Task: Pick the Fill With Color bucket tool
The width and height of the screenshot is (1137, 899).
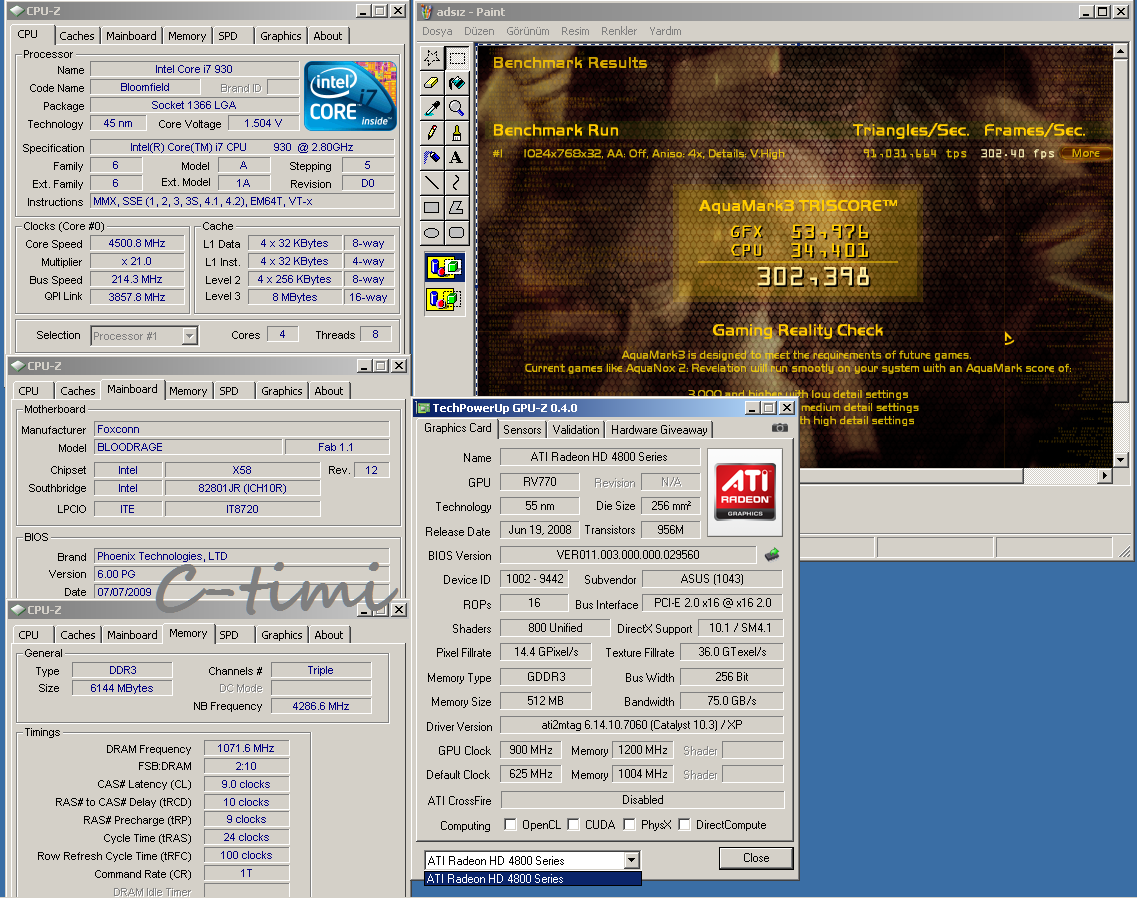Action: click(457, 83)
